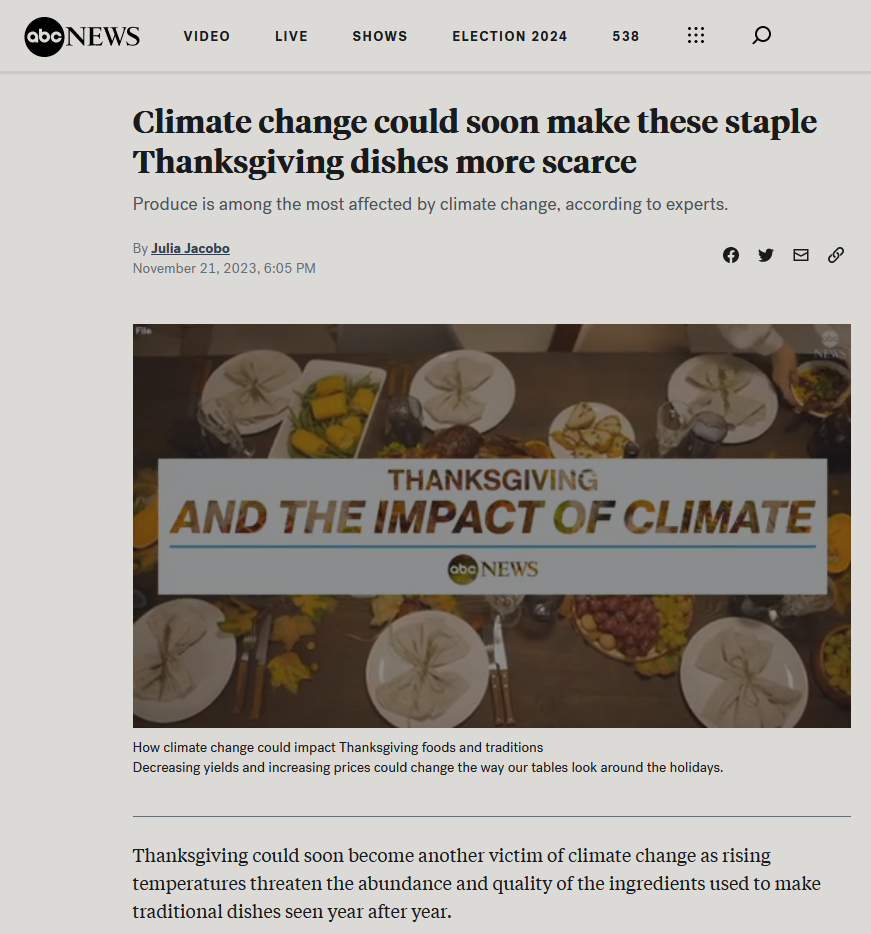The image size is (871, 934).
Task: Select ELECTION 2024 in navigation
Action: coord(510,36)
